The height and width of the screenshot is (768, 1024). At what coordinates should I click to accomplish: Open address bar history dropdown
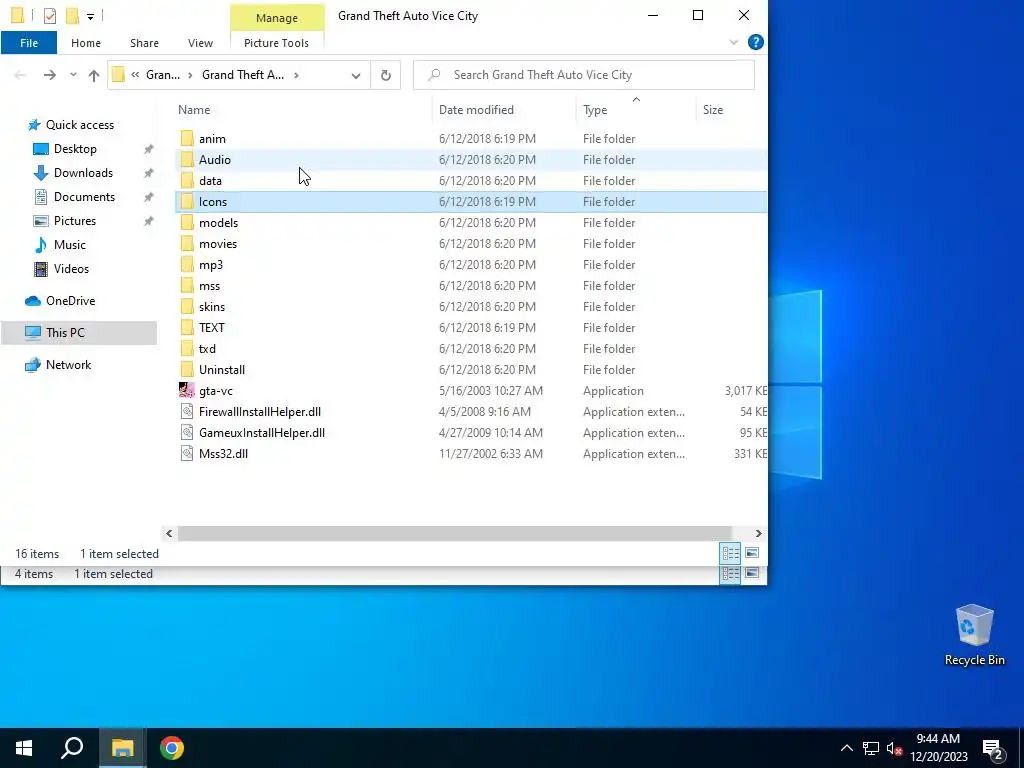tap(356, 75)
